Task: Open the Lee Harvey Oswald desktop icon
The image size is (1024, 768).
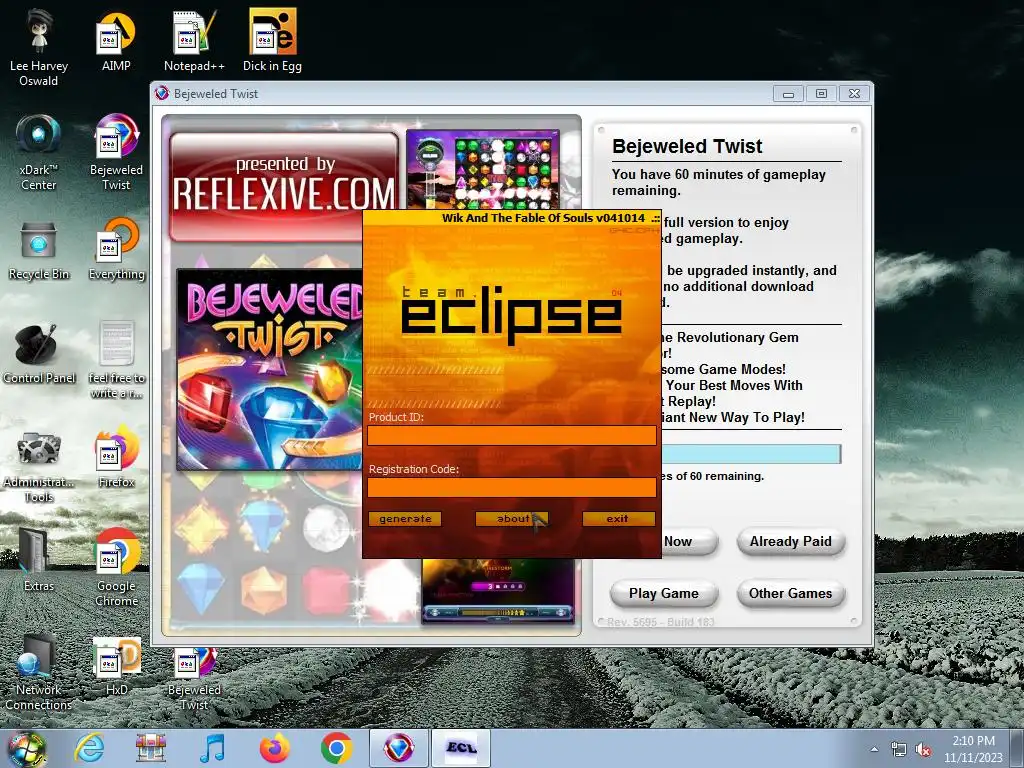Action: (39, 47)
